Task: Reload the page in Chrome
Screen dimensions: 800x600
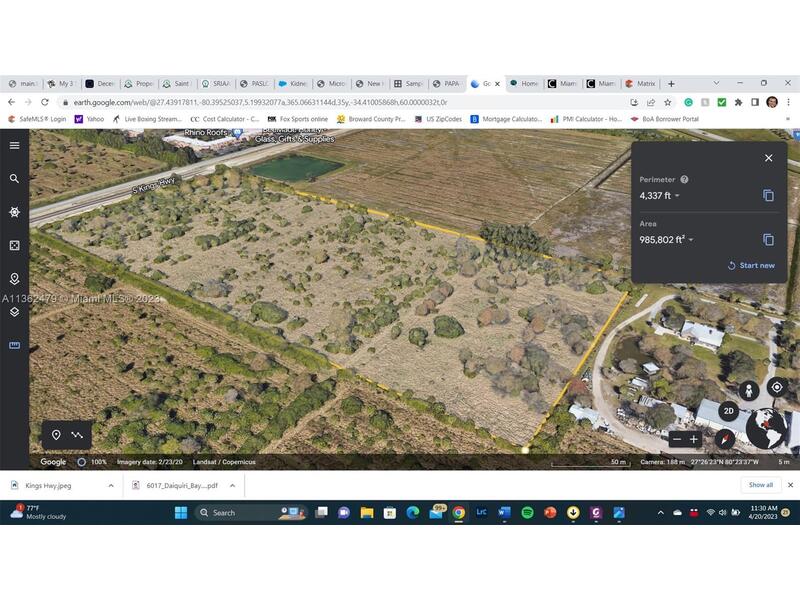Action: click(45, 103)
